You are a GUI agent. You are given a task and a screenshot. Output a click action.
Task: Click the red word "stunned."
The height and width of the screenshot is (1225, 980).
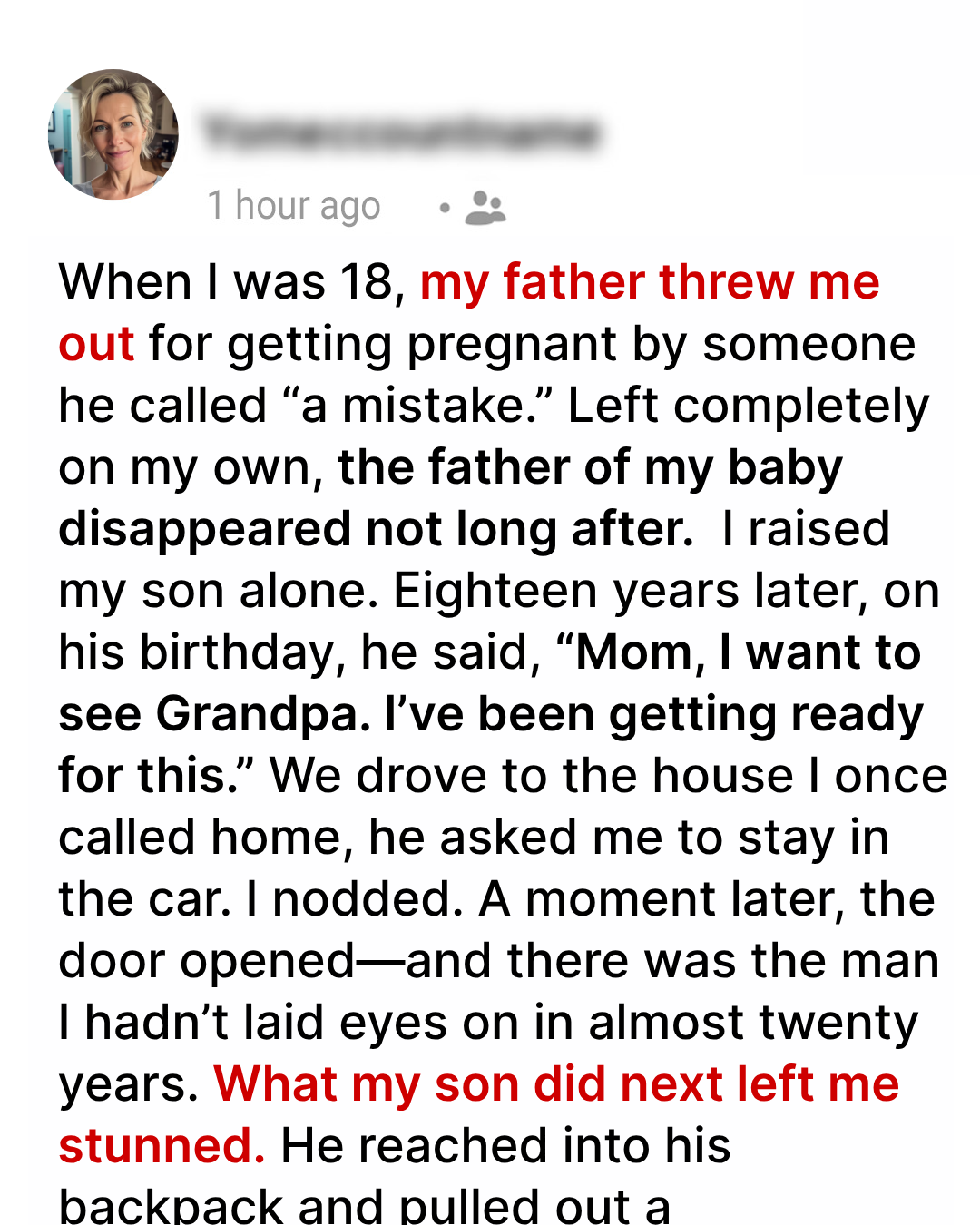pyautogui.click(x=162, y=1146)
